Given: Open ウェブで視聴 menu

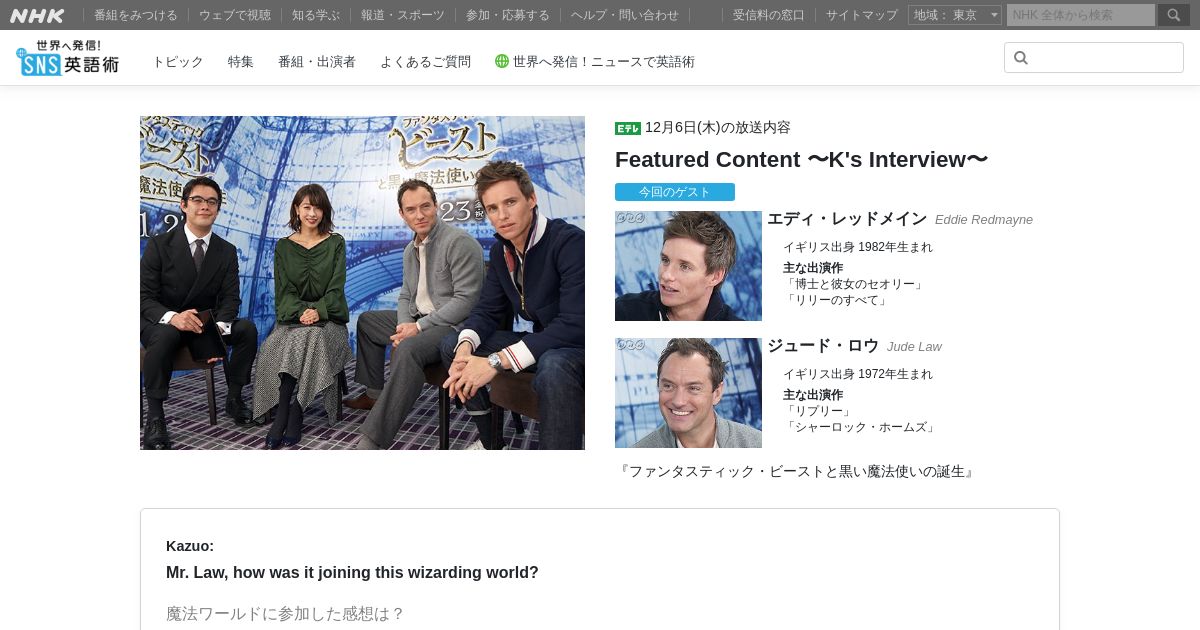Looking at the screenshot, I should pos(235,15).
